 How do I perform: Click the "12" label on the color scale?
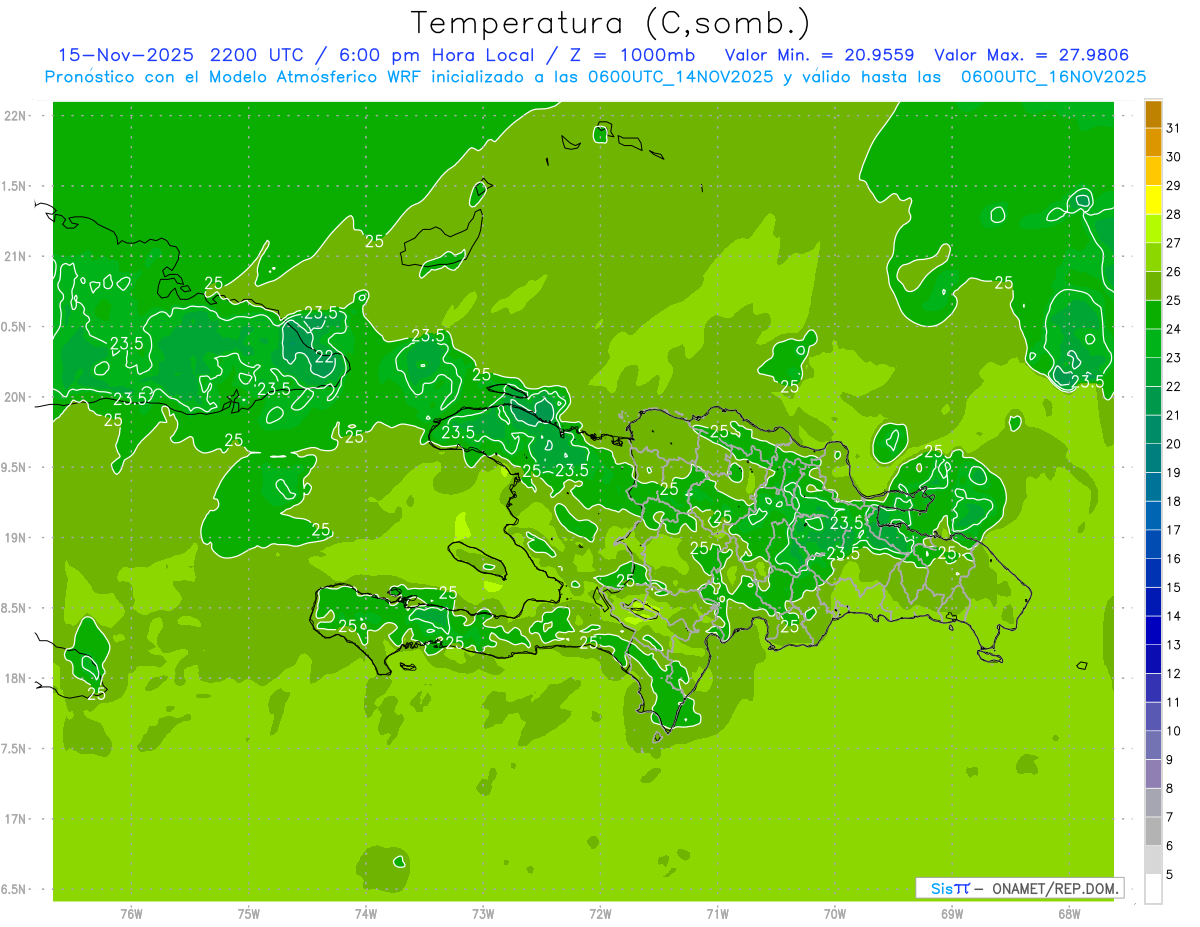point(1174,674)
